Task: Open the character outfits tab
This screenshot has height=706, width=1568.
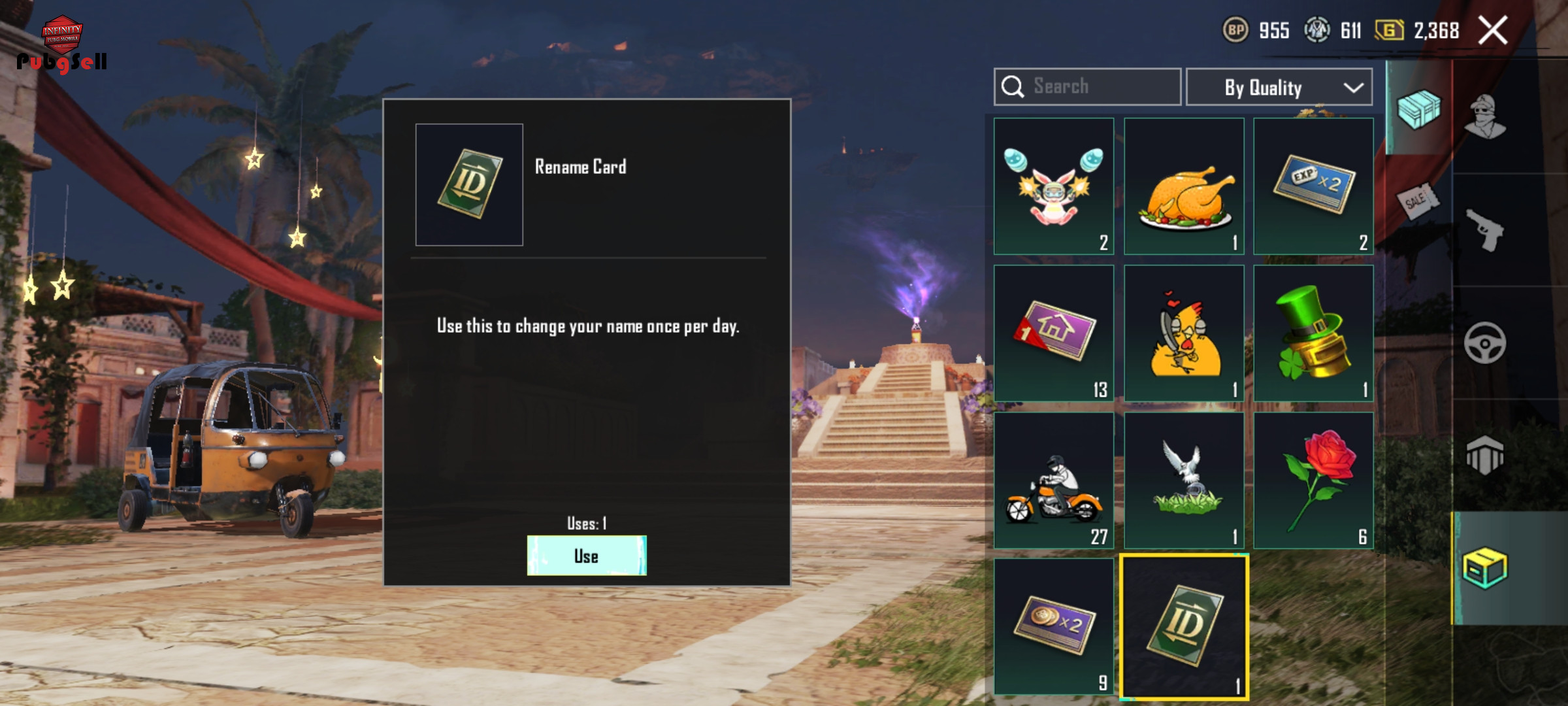Action: pos(1485,116)
